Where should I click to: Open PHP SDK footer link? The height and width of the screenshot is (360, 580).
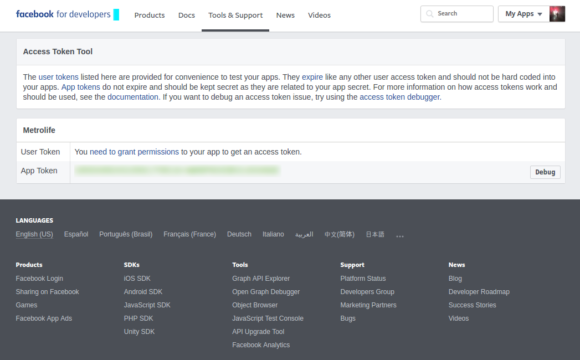(139, 318)
